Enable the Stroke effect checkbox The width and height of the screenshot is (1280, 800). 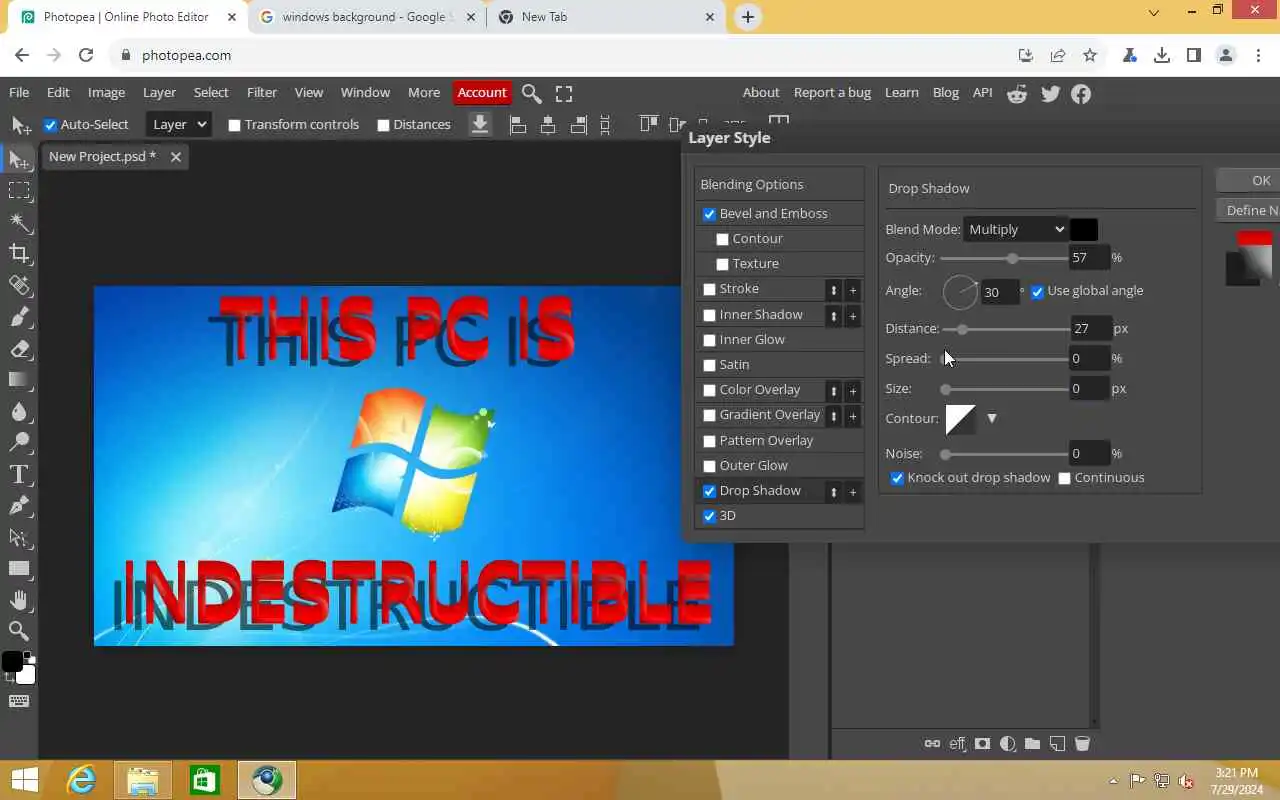[709, 289]
